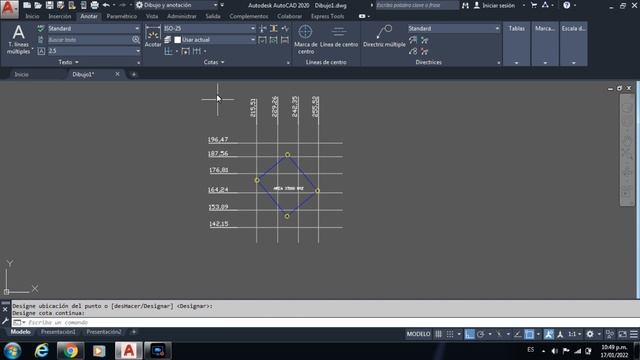Open Google Chrome from the taskbar
Image resolution: width=640 pixels, height=360 pixels.
click(70, 351)
